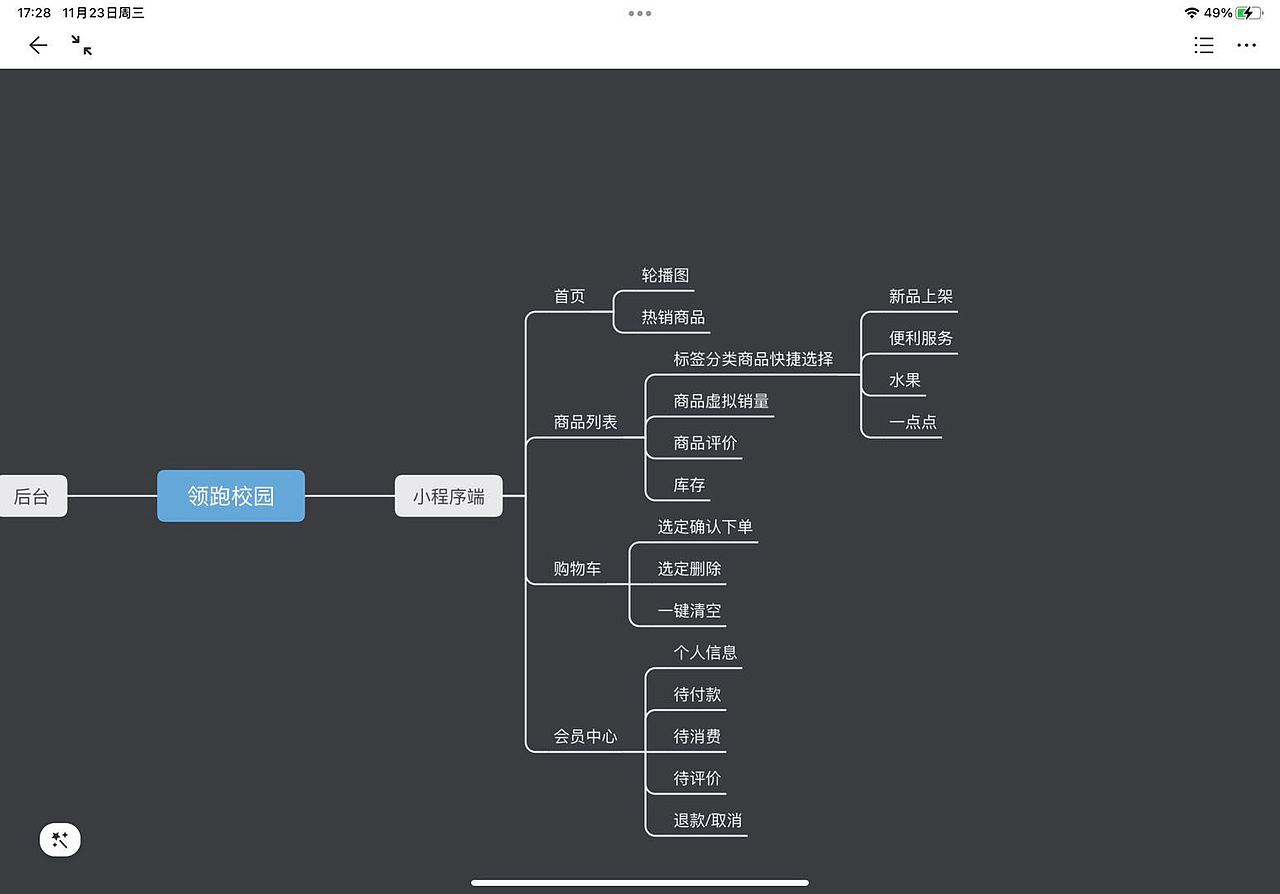Tap the AI magic wand button

(60, 839)
